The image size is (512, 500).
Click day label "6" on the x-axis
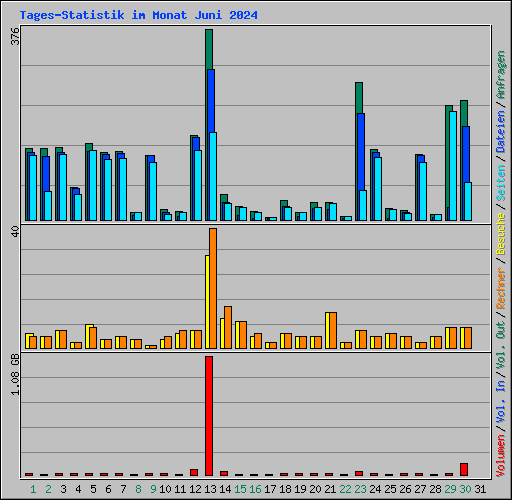[108, 489]
